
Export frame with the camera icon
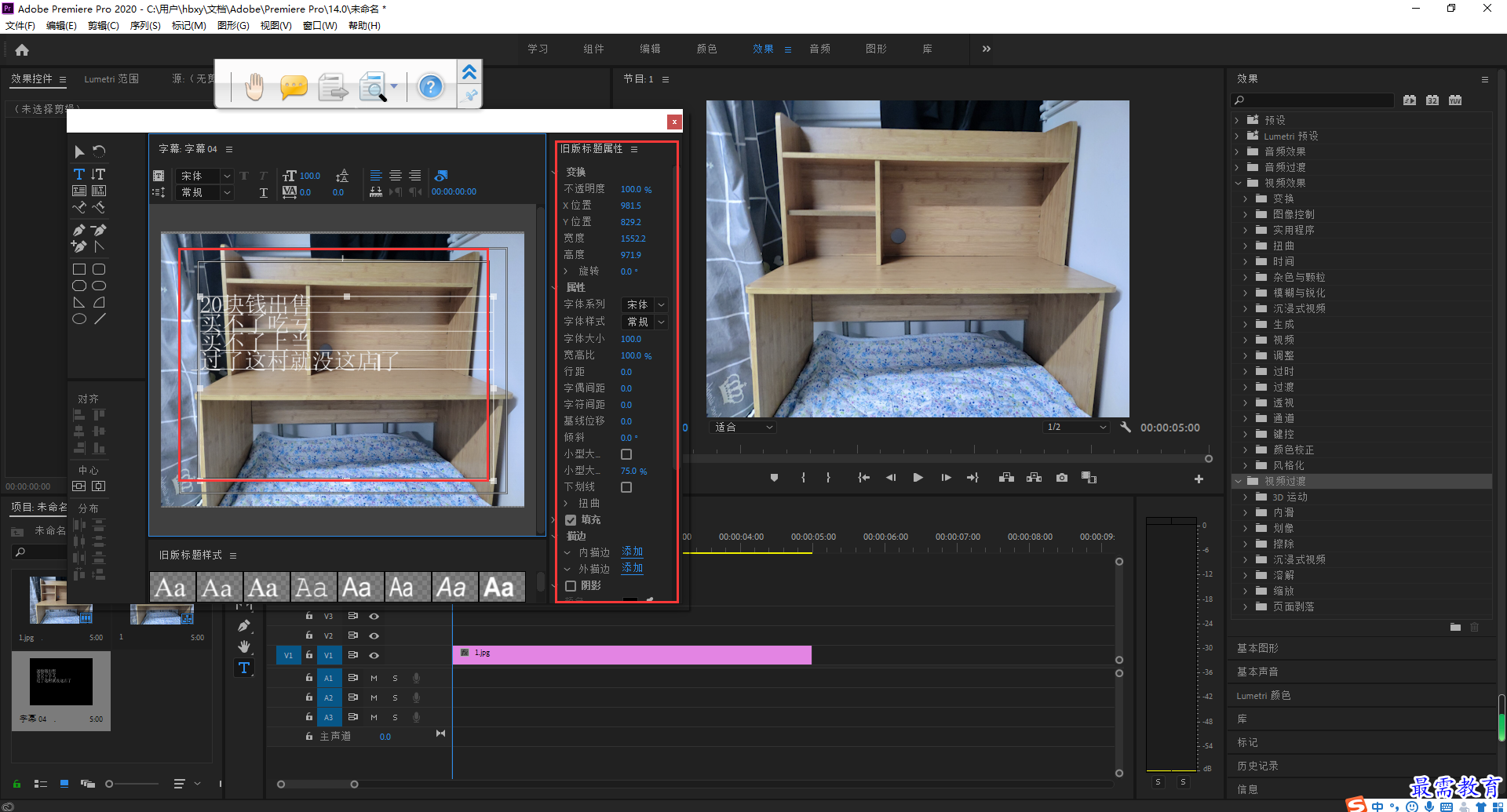pos(1062,478)
